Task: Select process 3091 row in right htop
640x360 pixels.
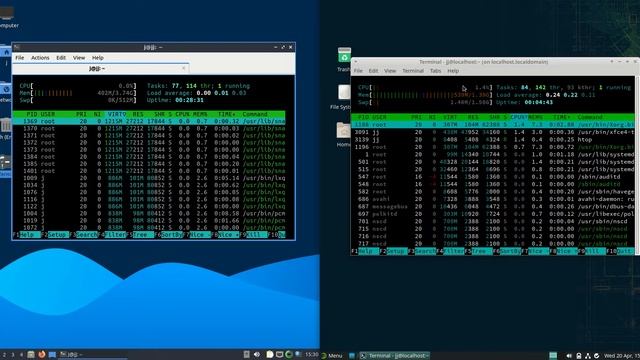Action: (493, 132)
